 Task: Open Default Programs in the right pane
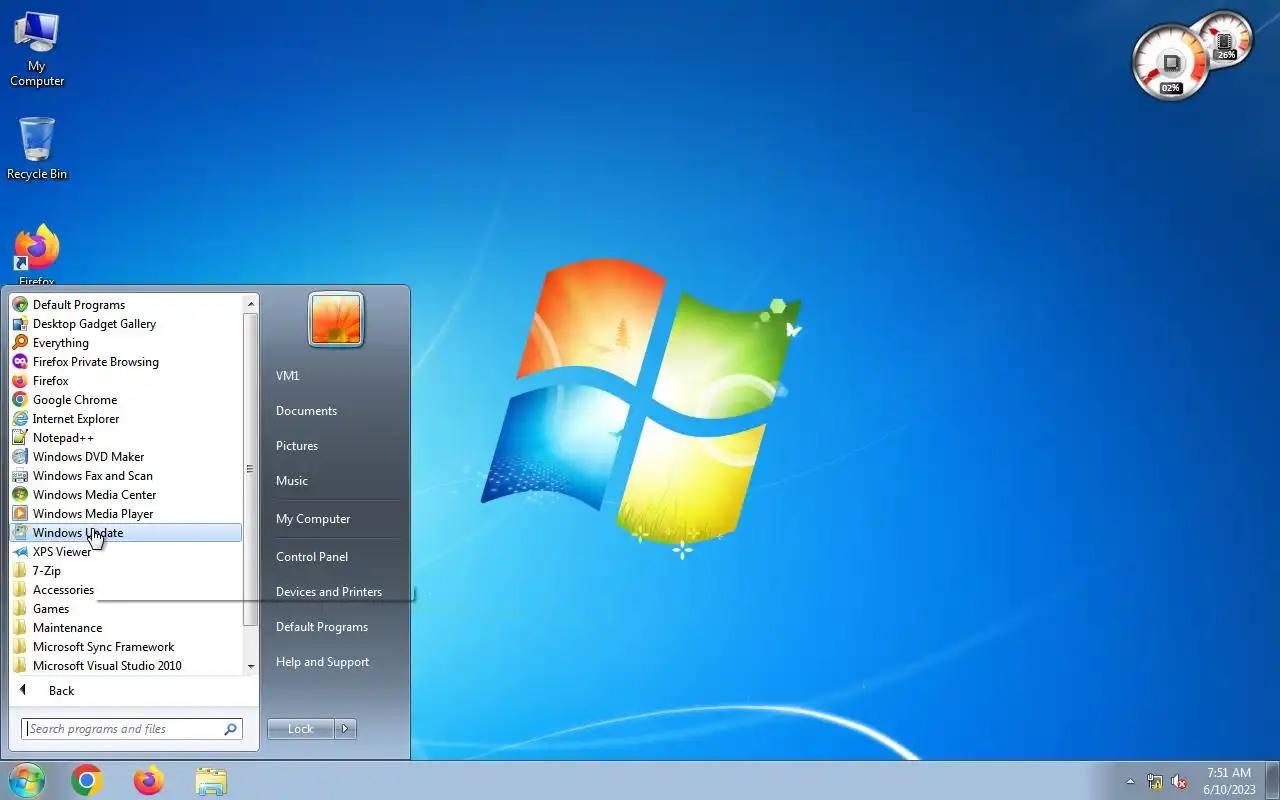336,627
